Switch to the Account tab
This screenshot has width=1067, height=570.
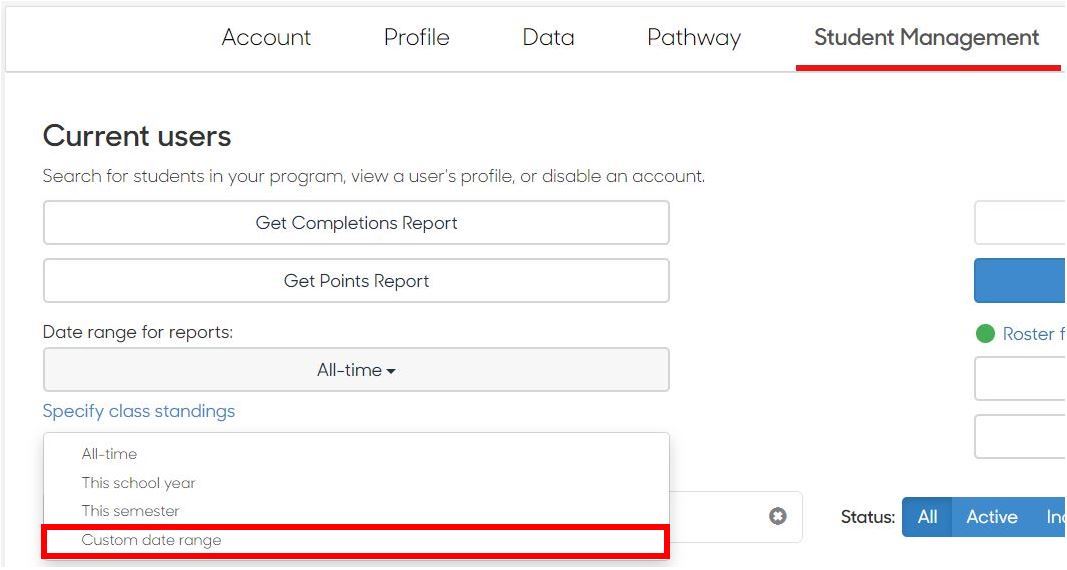266,37
